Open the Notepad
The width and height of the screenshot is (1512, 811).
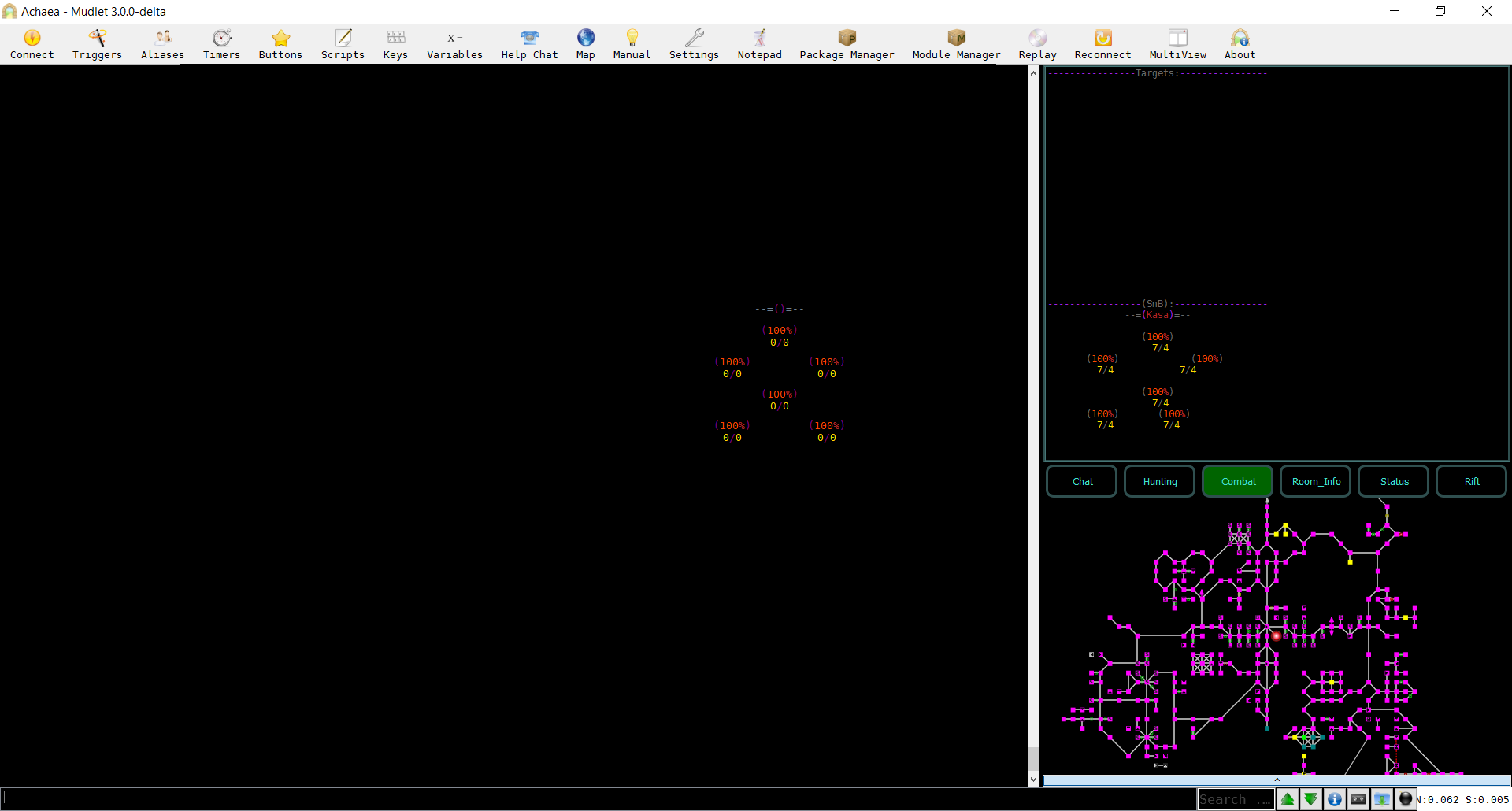pyautogui.click(x=759, y=44)
